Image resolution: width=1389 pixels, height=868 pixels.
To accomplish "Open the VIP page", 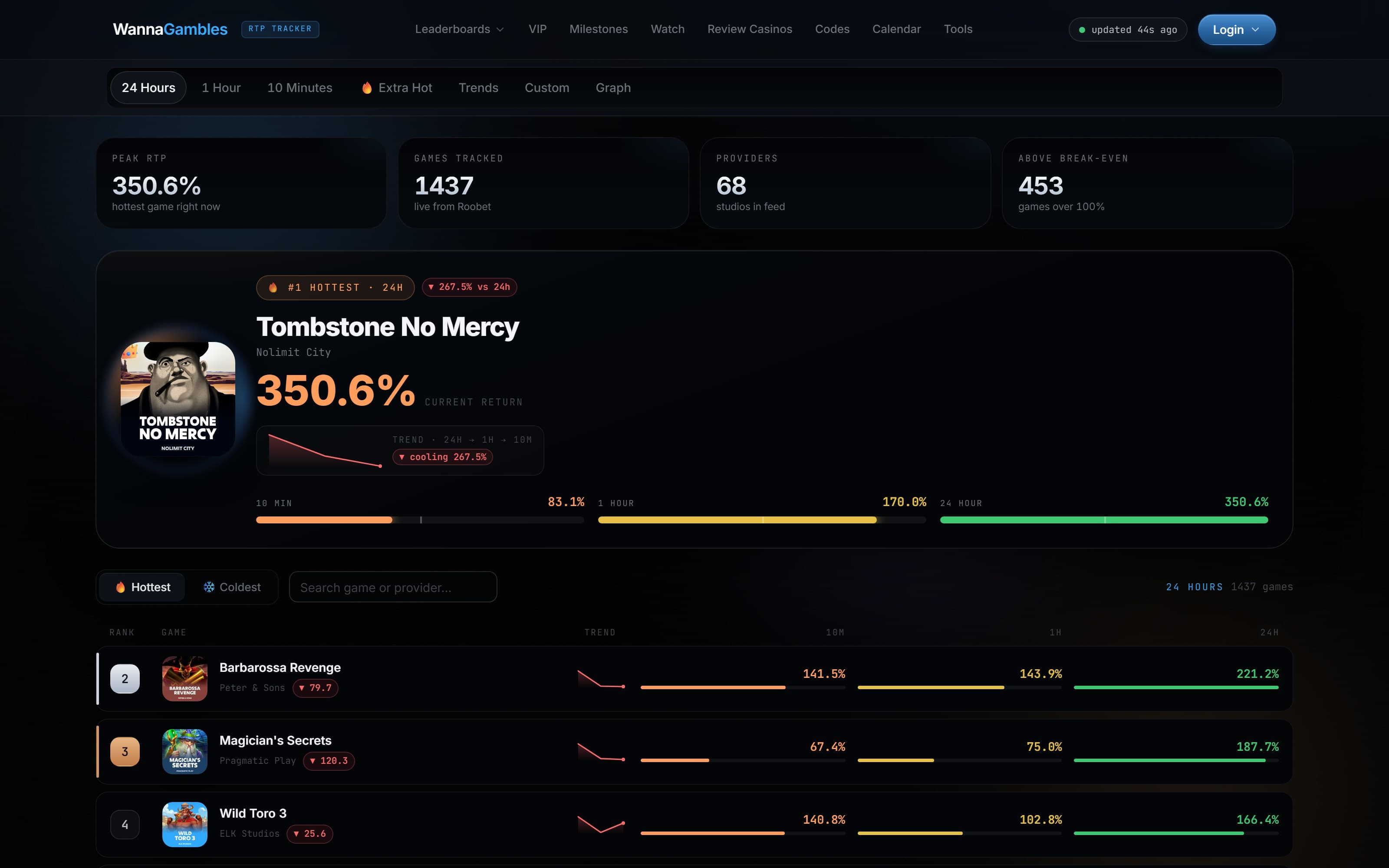I will pyautogui.click(x=537, y=29).
